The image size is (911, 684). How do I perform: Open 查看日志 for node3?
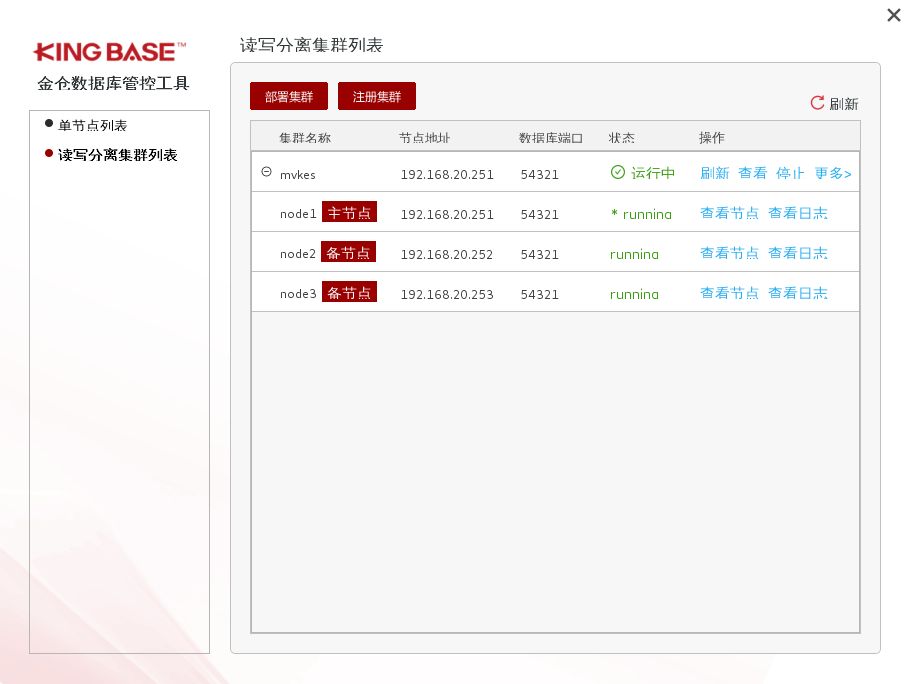pos(797,293)
